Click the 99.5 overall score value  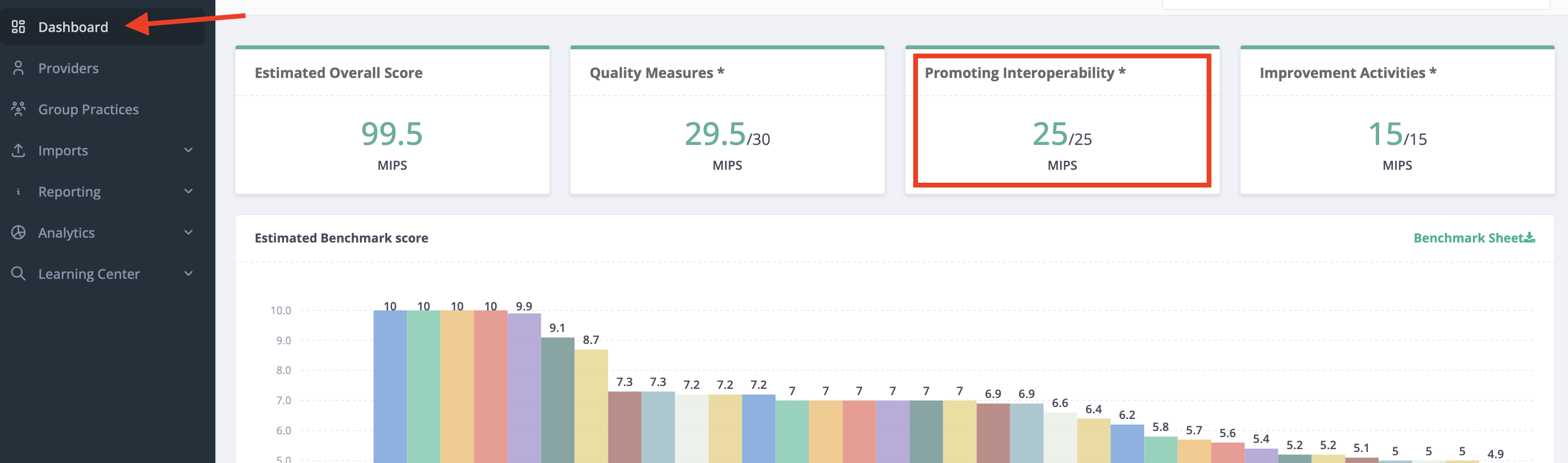[x=392, y=133]
